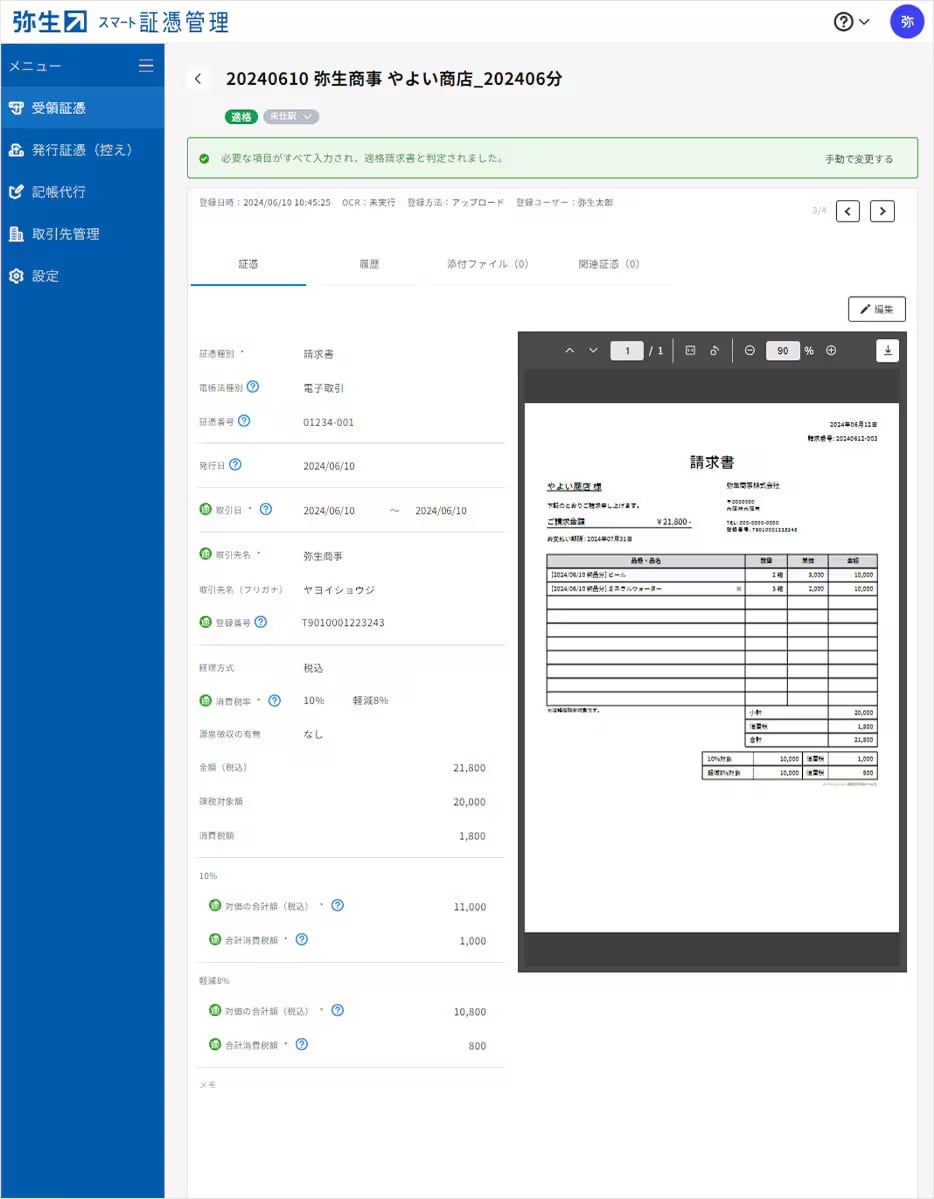934x1199 pixels.
Task: Open the 添付ファイル (0) tab
Action: 487,264
